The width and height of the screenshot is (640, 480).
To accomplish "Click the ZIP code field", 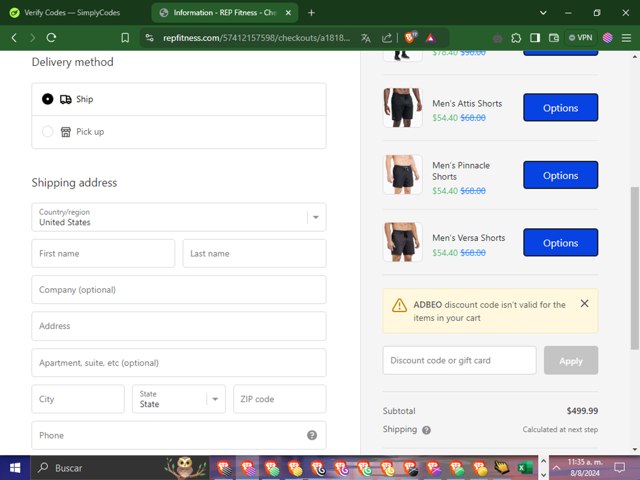I will [280, 399].
